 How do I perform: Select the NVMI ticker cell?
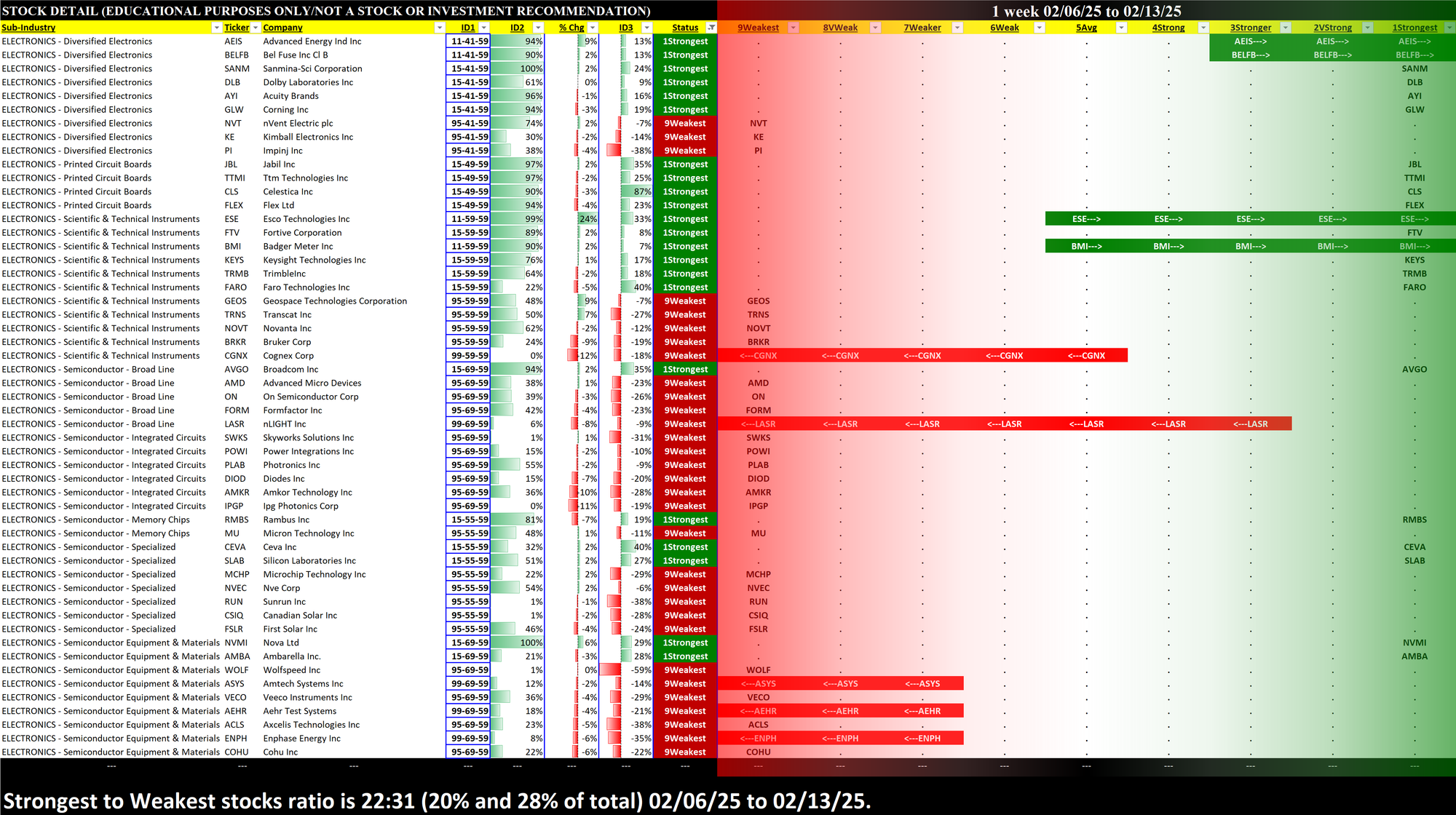coord(236,643)
